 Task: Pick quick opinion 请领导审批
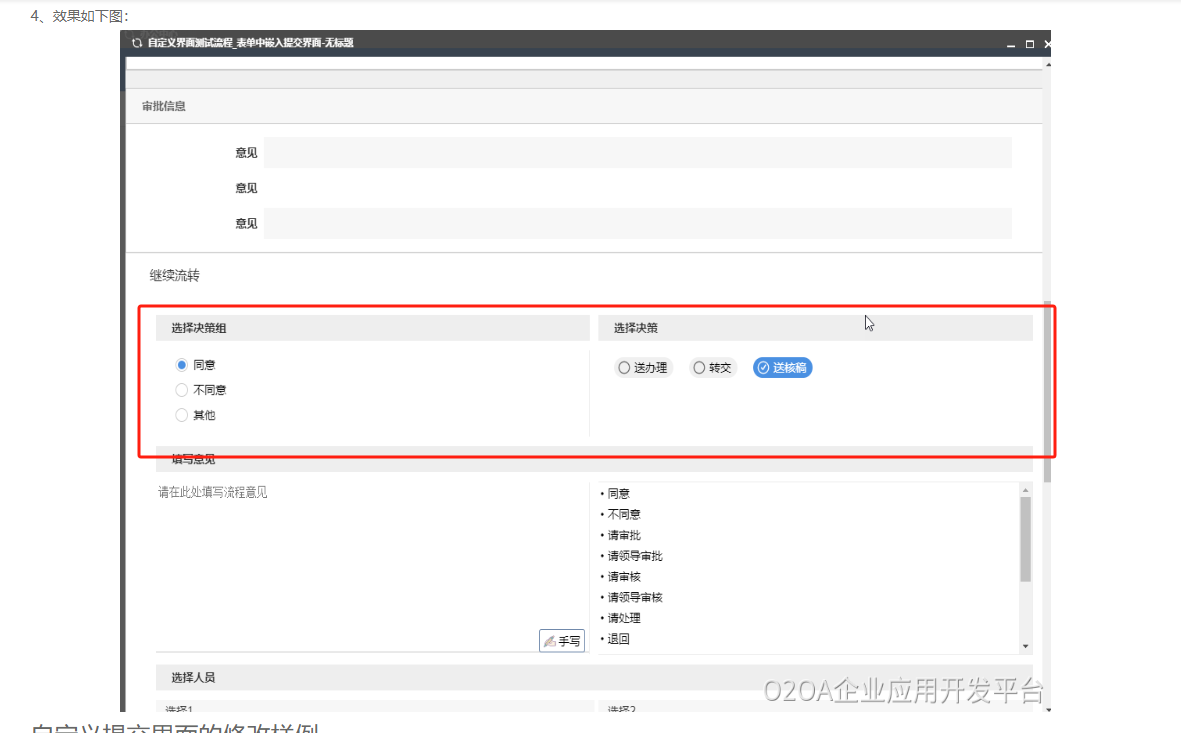[635, 556]
